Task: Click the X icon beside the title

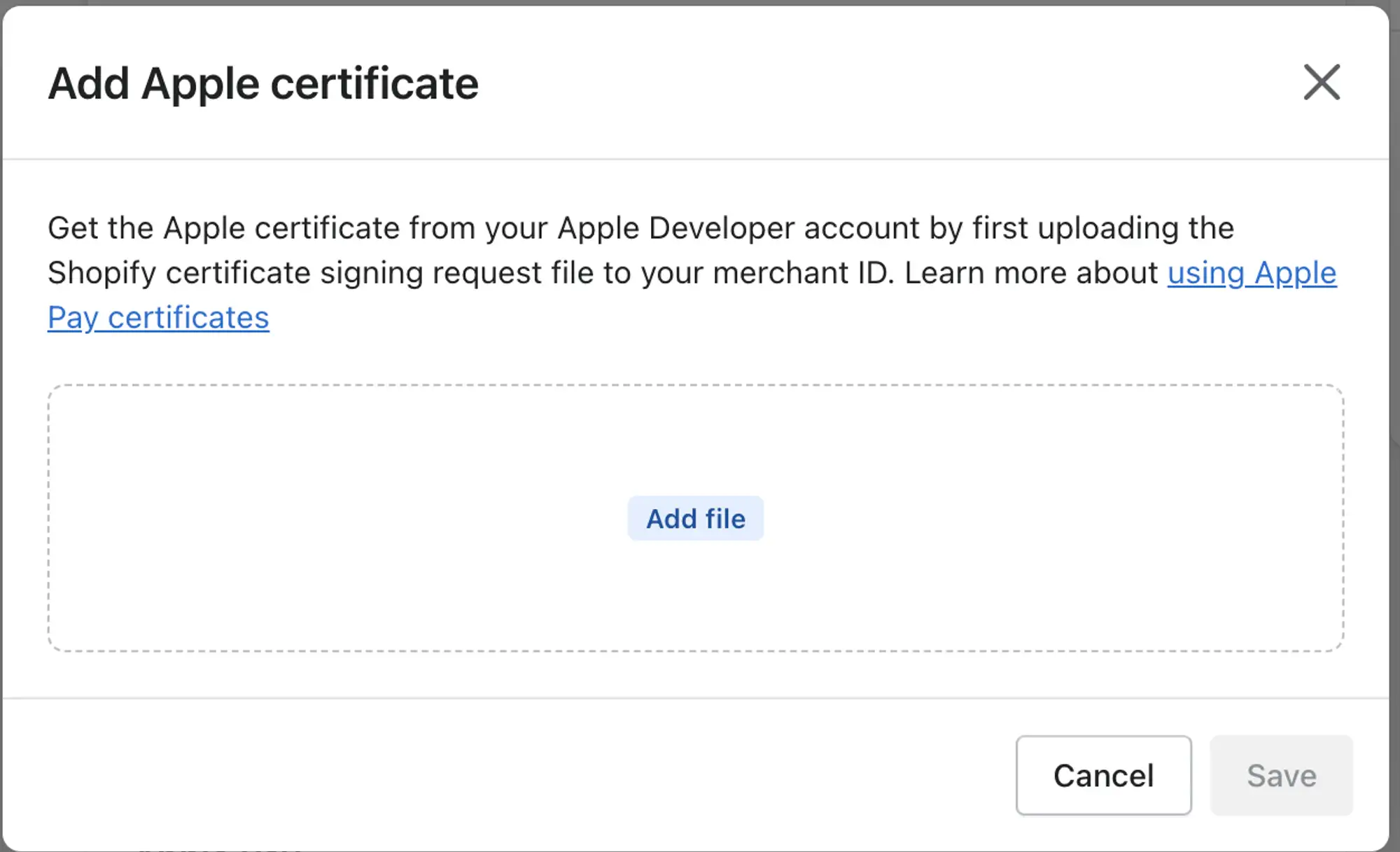Action: pos(1322,83)
